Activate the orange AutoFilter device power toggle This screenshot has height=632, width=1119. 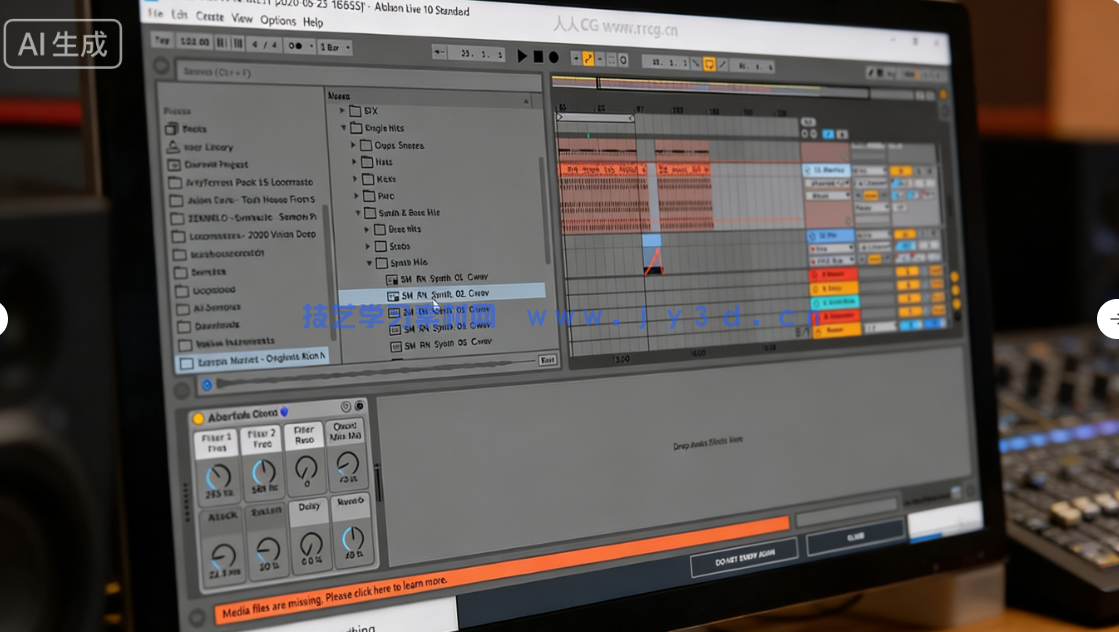199,418
